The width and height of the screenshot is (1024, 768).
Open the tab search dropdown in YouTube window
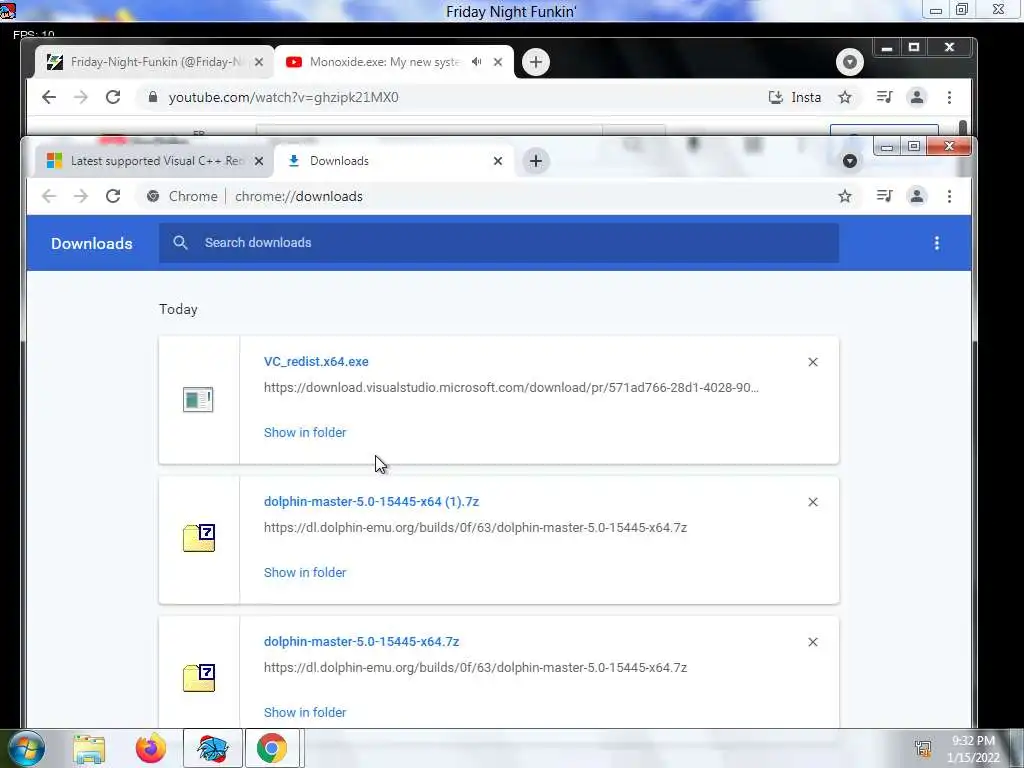click(x=850, y=62)
